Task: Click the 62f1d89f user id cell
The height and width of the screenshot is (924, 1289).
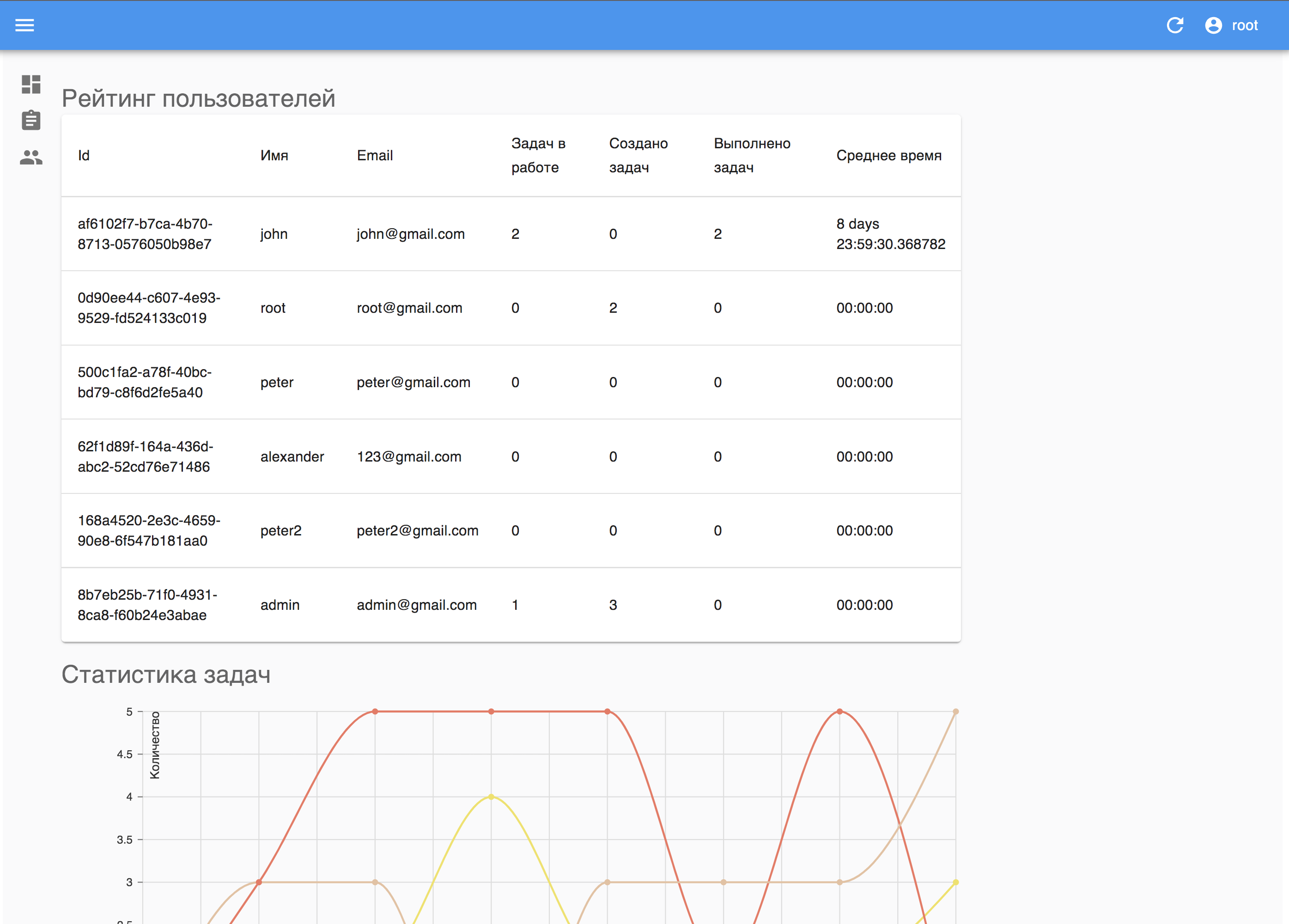Action: click(146, 457)
